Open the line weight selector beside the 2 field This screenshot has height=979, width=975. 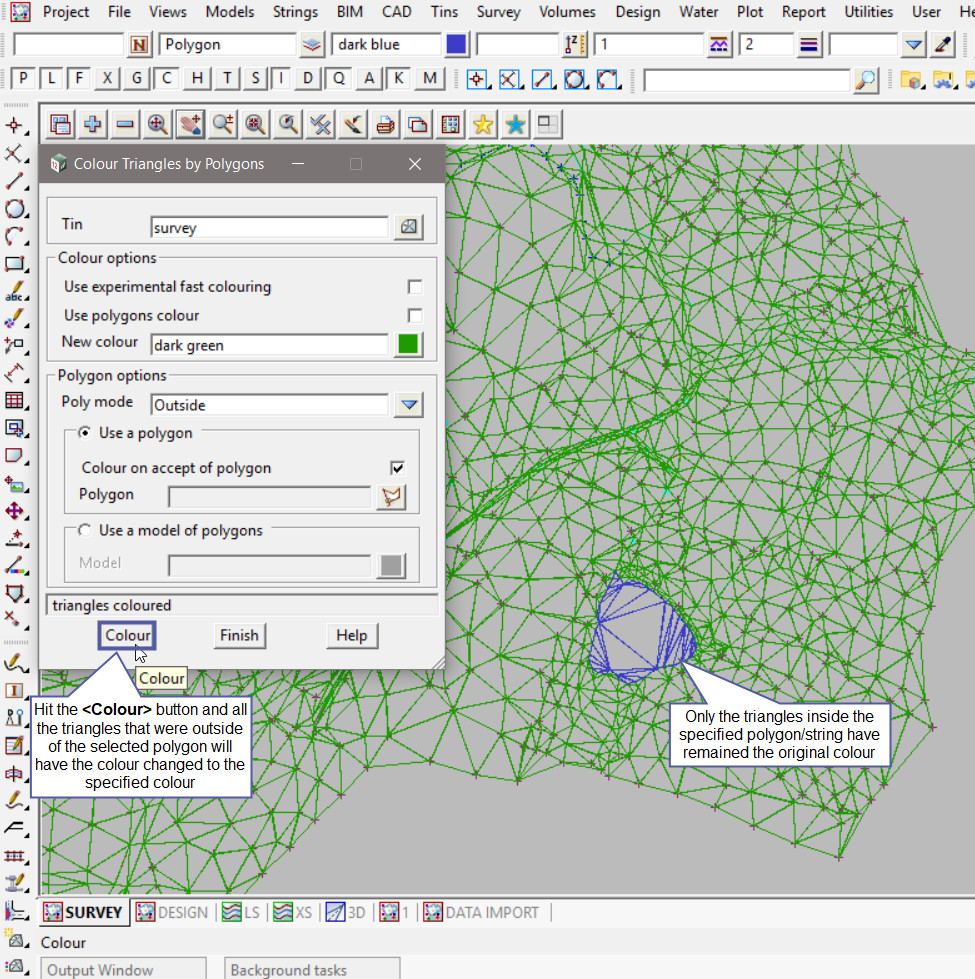(x=809, y=45)
